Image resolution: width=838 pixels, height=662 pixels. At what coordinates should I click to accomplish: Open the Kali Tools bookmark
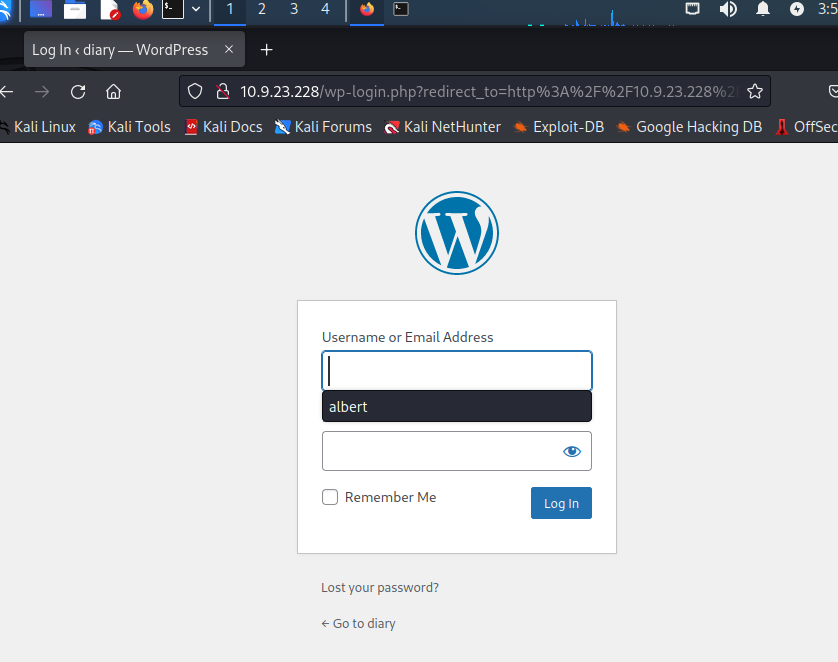coord(129,127)
